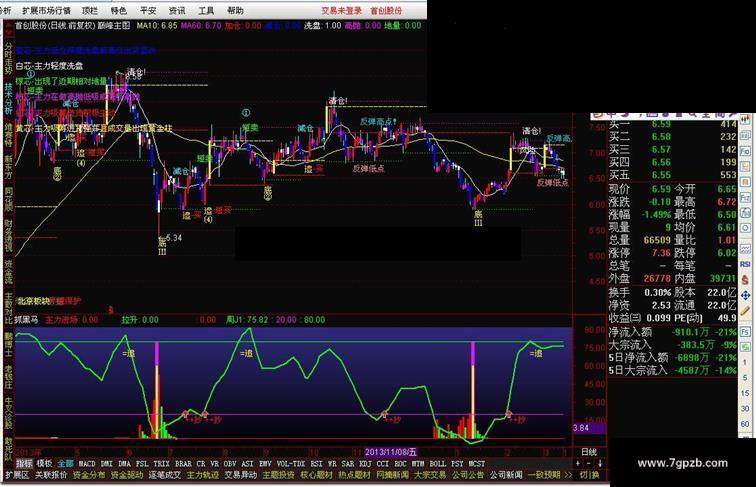Image resolution: width=756 pixels, height=487 pixels.
Task: Choose the DMI indicator tab
Action: (x=107, y=463)
